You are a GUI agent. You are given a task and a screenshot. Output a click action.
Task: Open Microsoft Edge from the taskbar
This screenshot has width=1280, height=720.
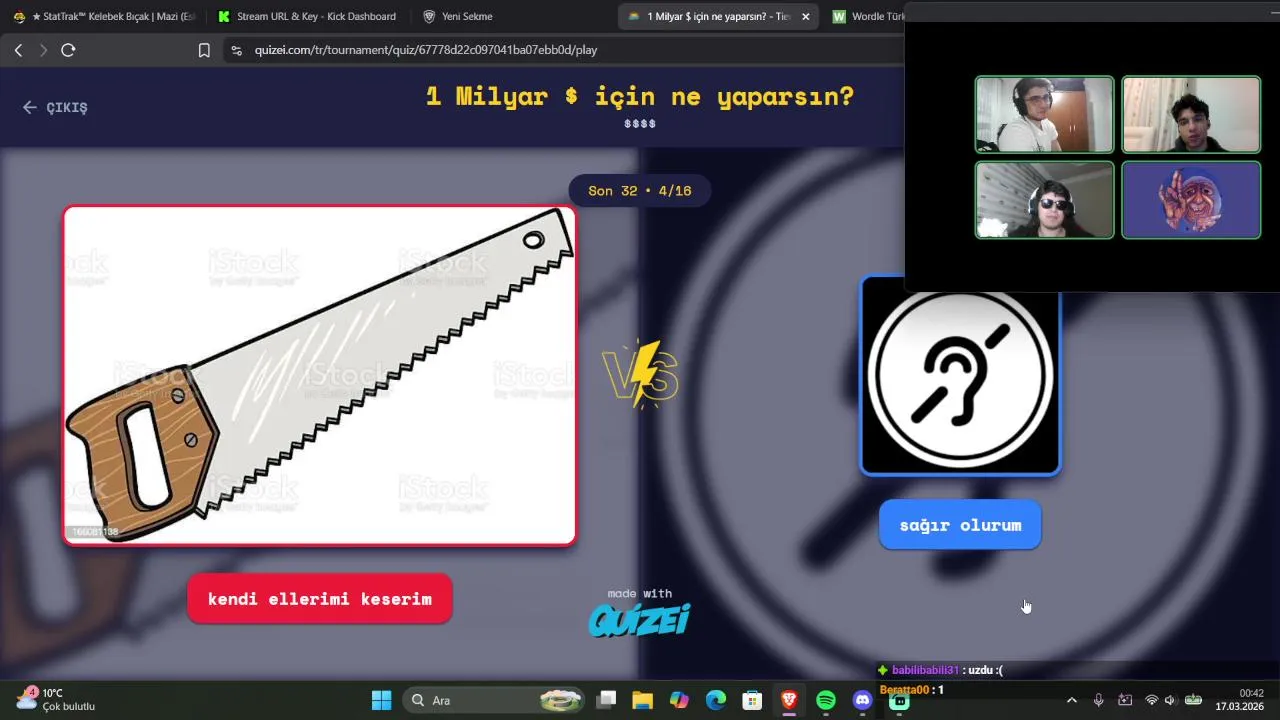click(716, 700)
